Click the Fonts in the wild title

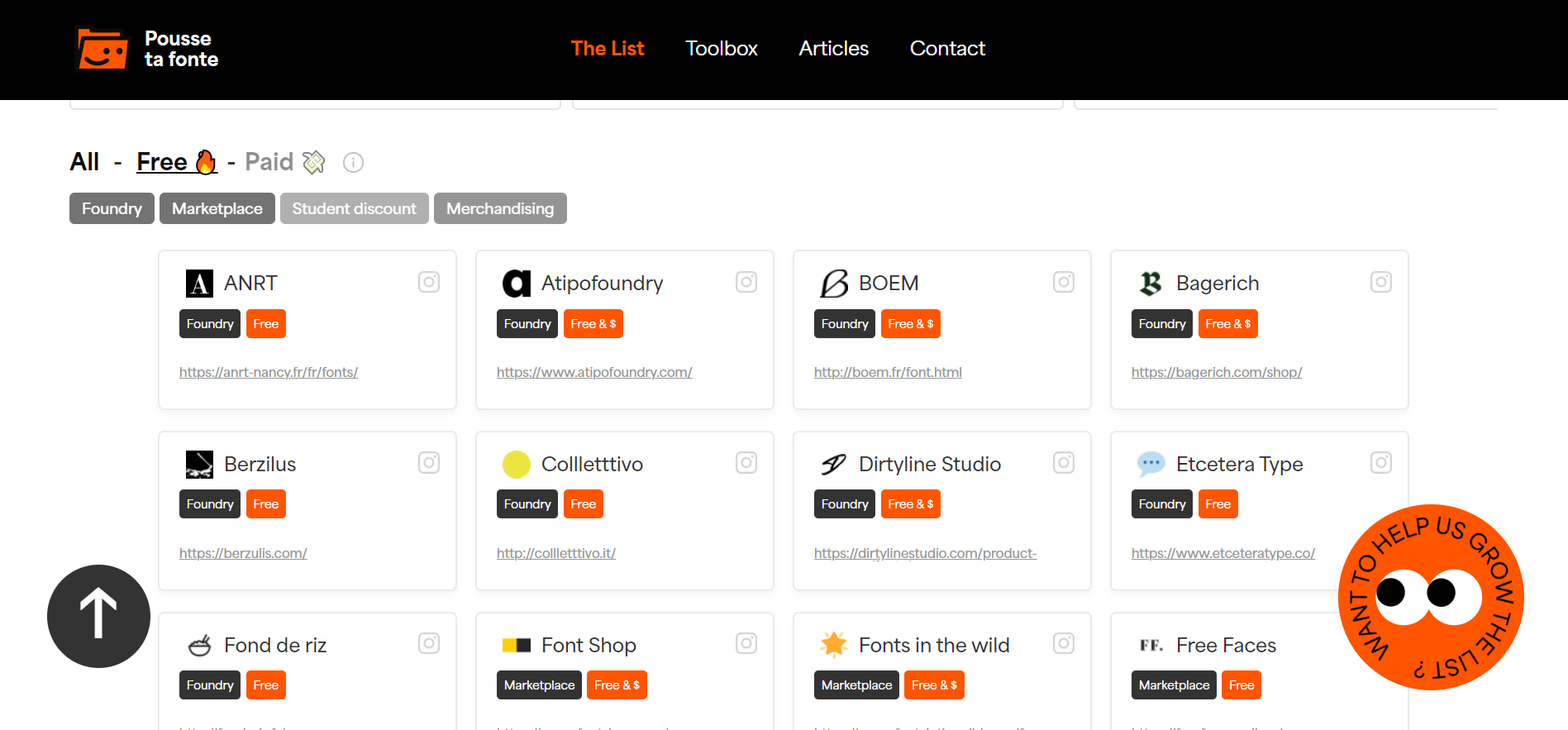[934, 645]
